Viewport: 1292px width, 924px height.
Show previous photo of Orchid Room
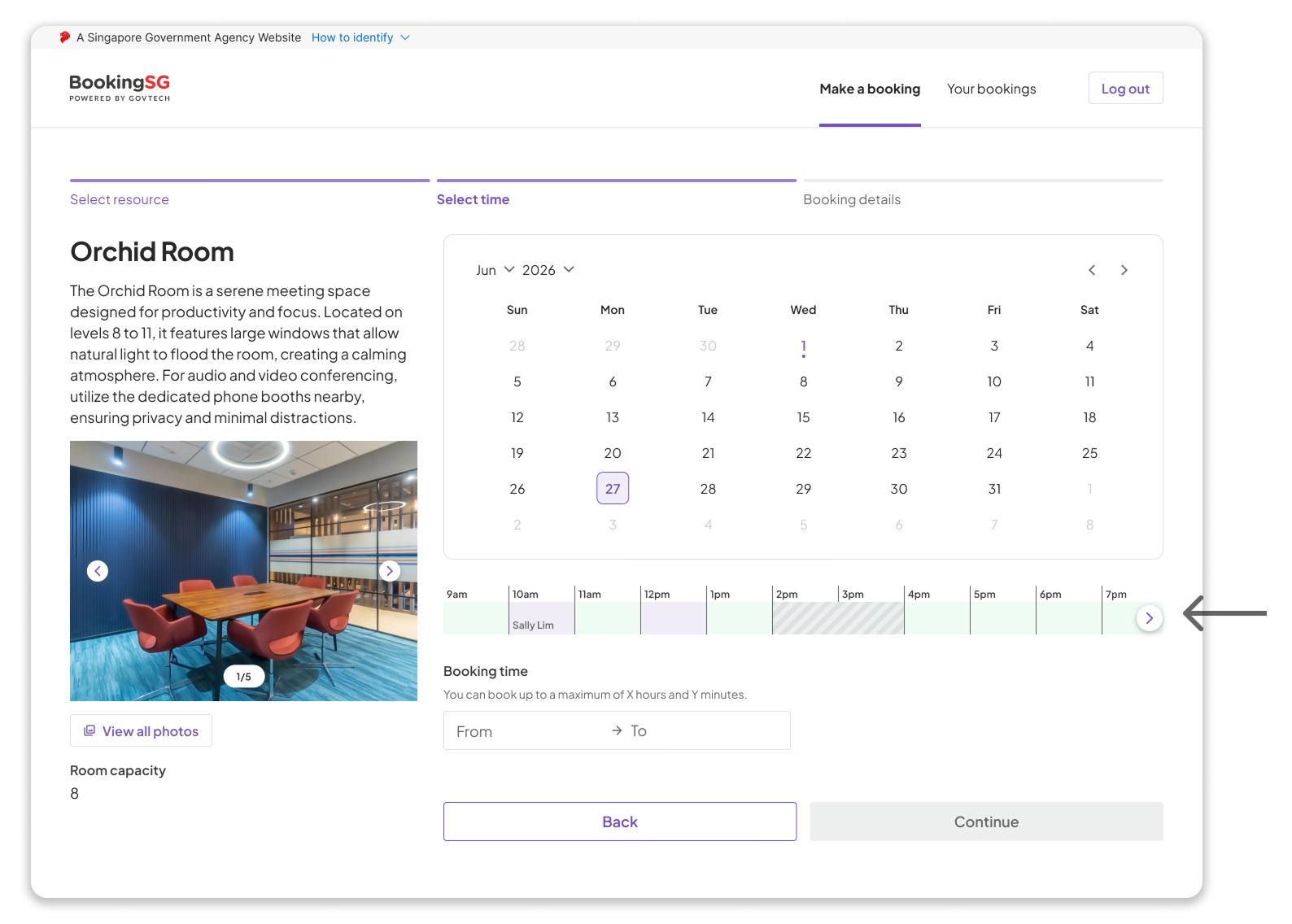point(98,571)
